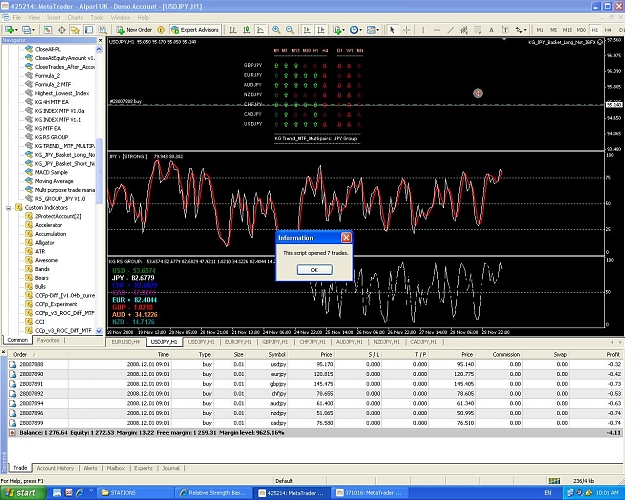Viewport: 625px width, 500px height.
Task: Open the Tools menu
Action: (96, 18)
